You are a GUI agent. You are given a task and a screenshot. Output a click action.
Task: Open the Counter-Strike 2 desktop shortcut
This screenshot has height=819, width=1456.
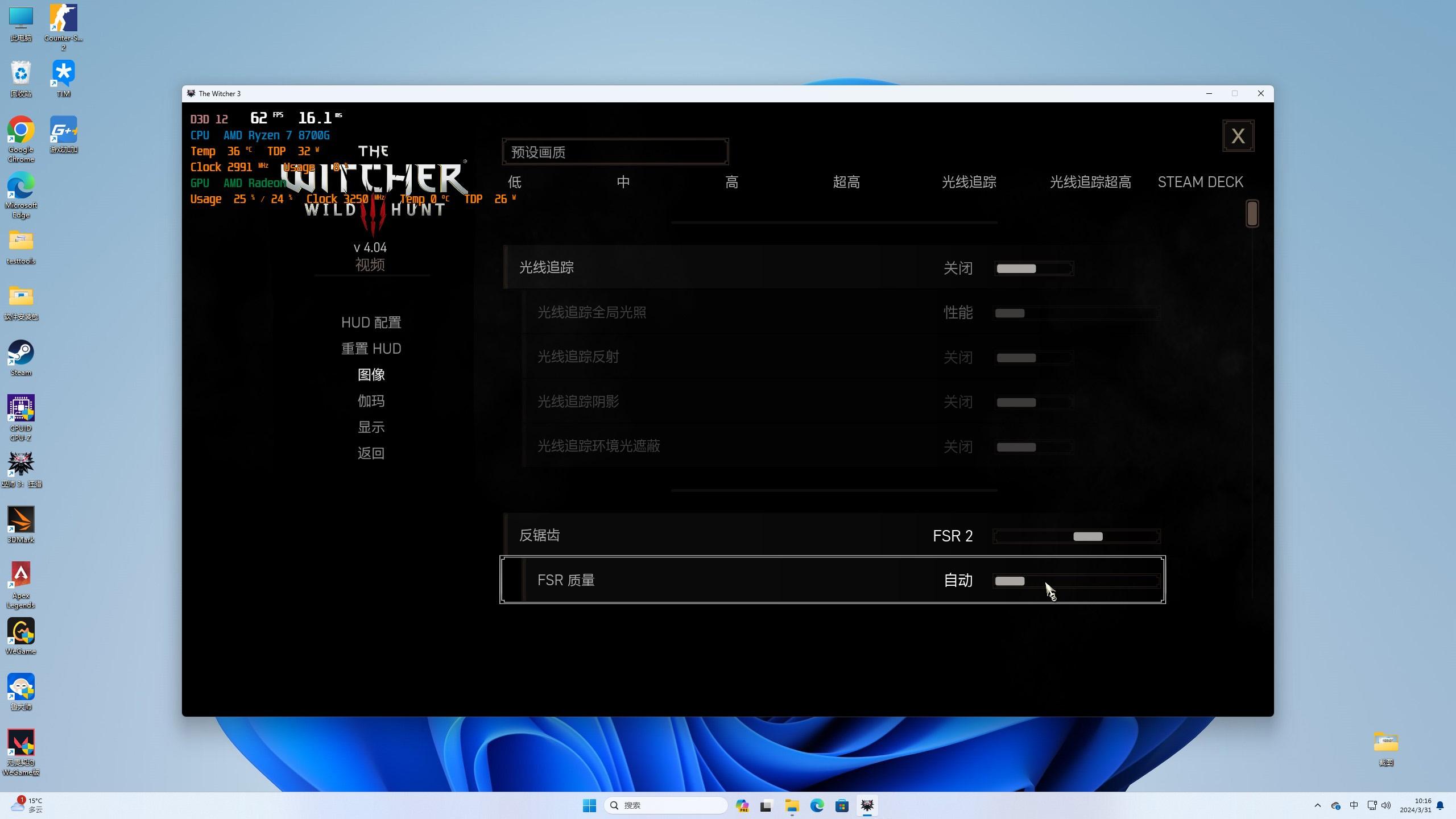(63, 27)
